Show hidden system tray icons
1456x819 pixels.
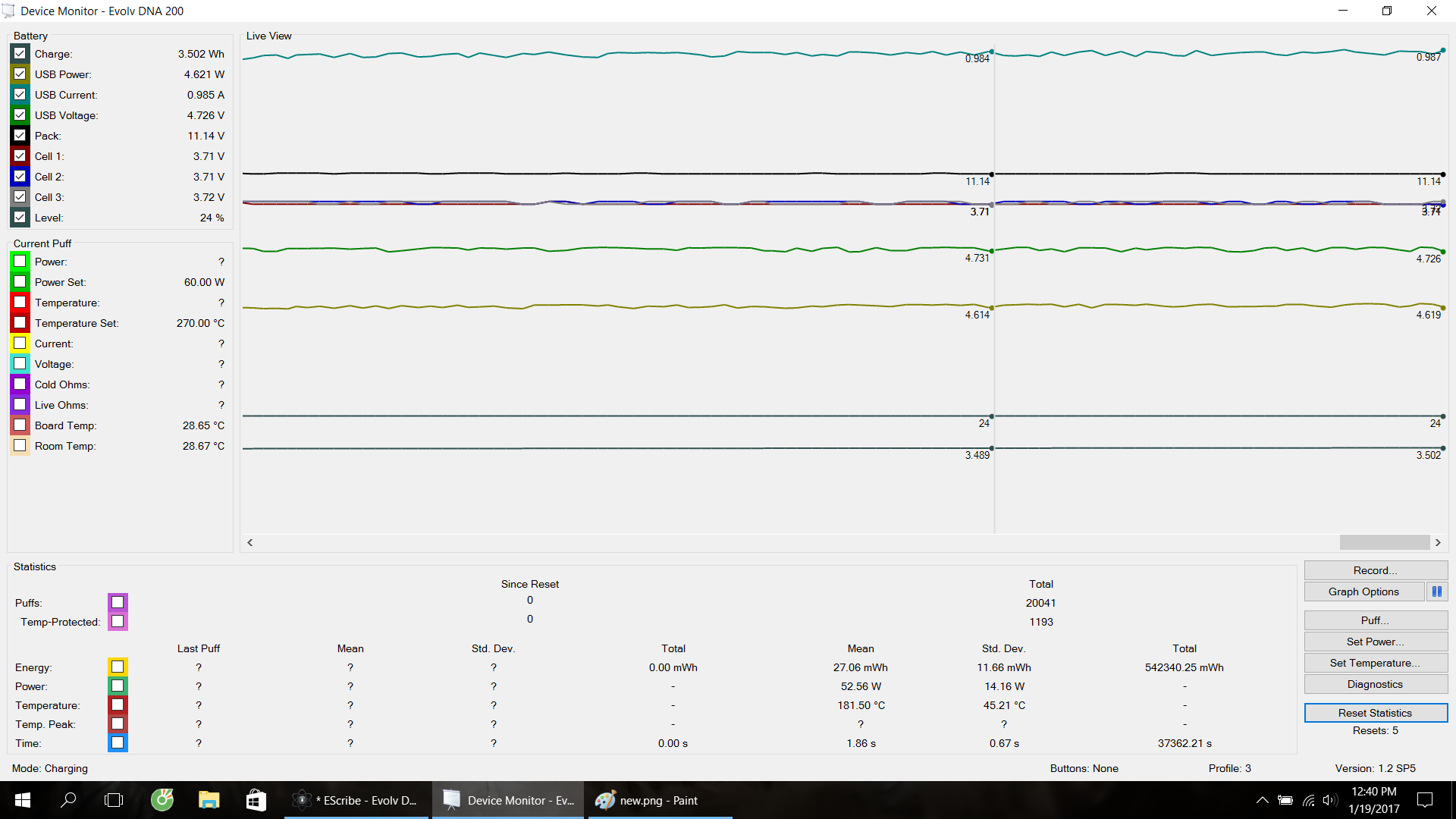pos(1262,800)
